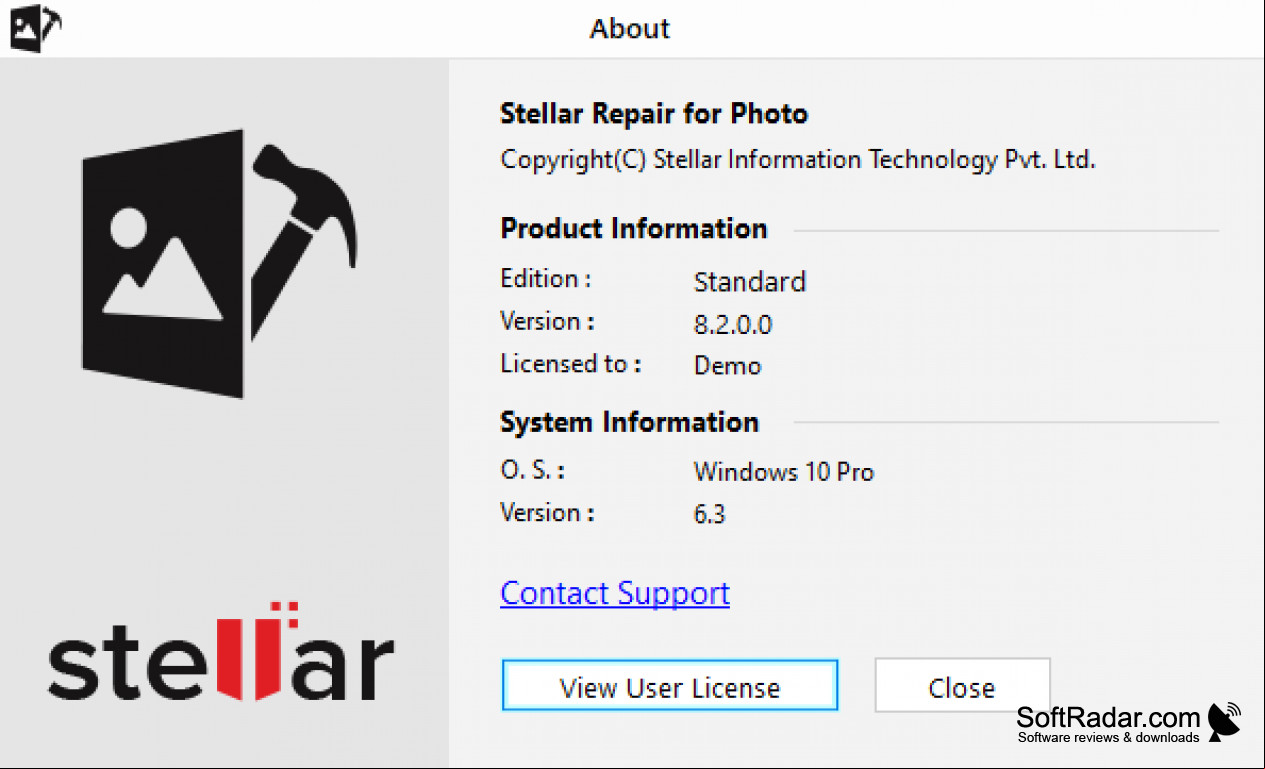Click the Licensed to Demo value
Image resolution: width=1265 pixels, height=769 pixels.
728,366
